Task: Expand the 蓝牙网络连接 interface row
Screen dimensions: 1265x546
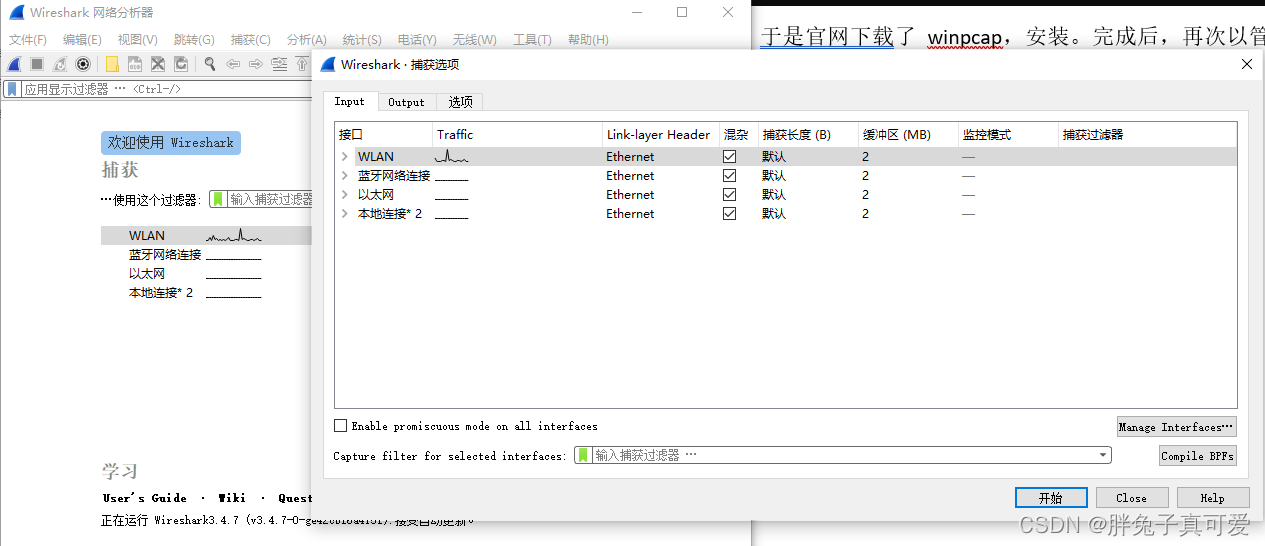Action: click(x=345, y=176)
